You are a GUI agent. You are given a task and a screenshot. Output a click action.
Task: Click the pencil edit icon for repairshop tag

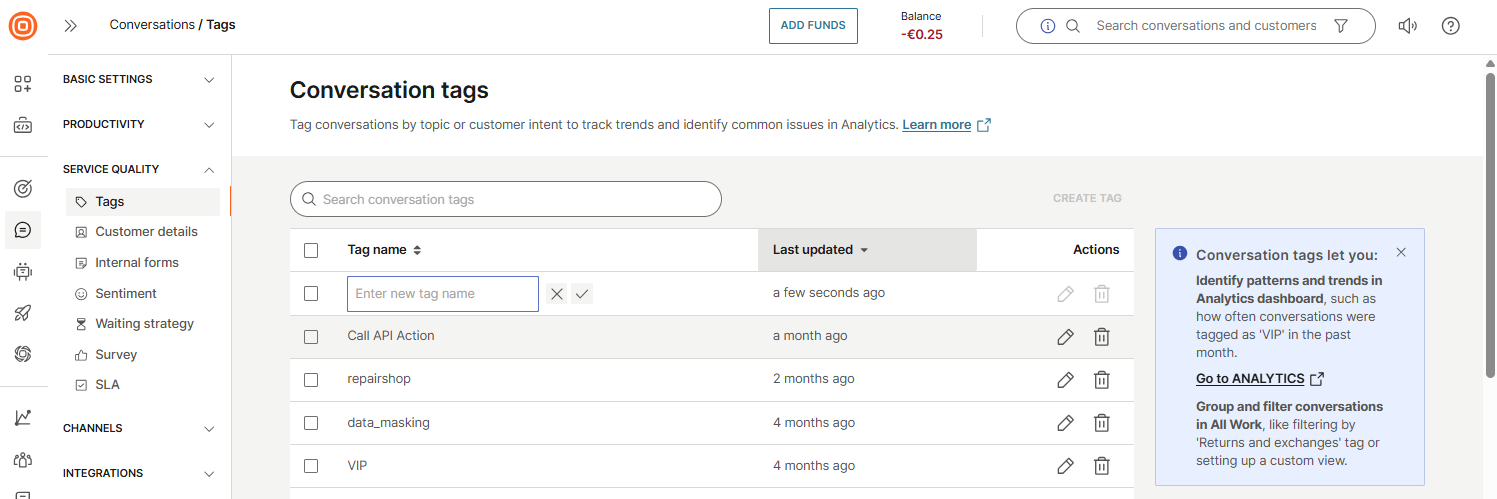(x=1065, y=380)
